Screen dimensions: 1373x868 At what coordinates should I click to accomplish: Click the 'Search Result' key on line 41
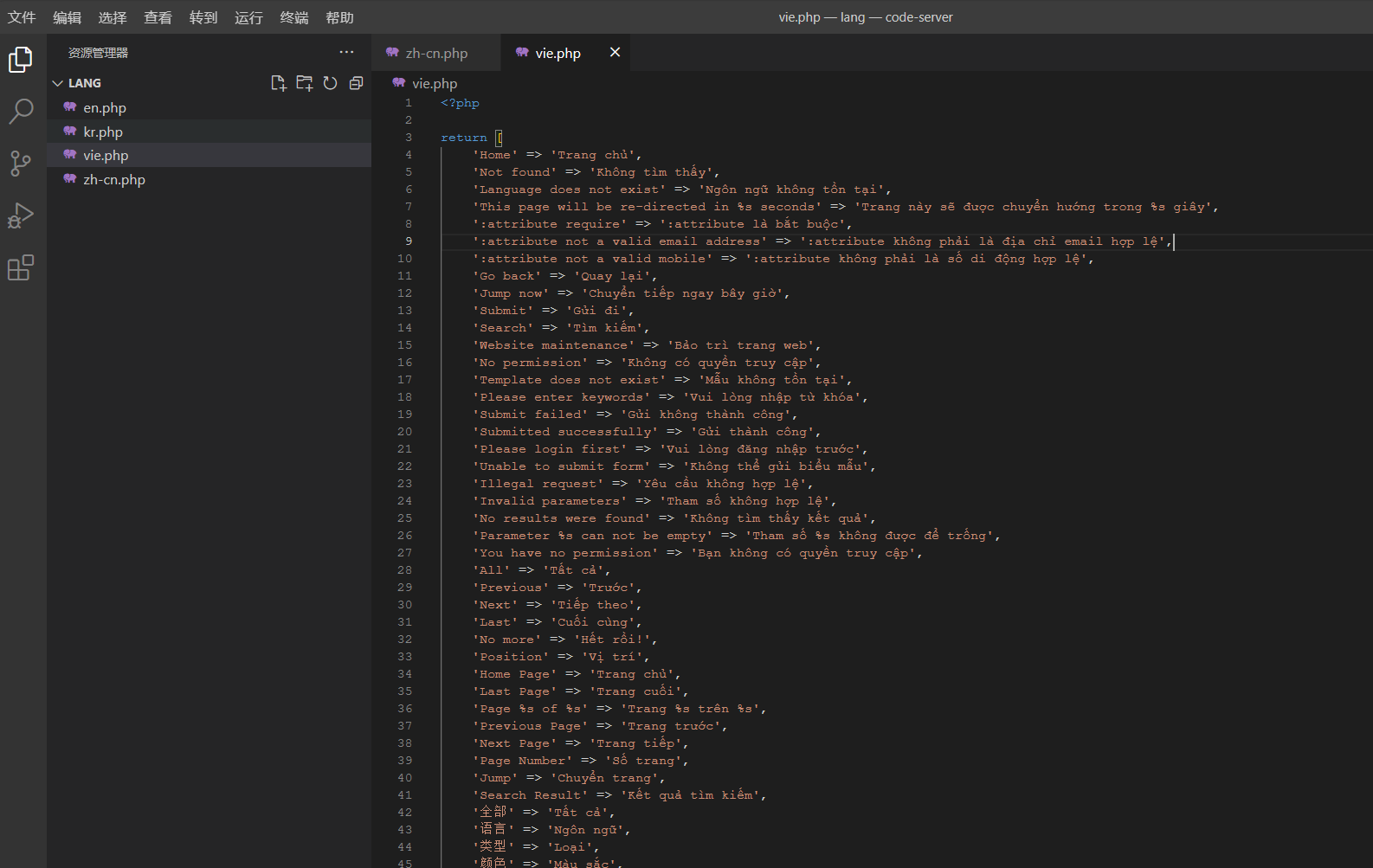[530, 795]
